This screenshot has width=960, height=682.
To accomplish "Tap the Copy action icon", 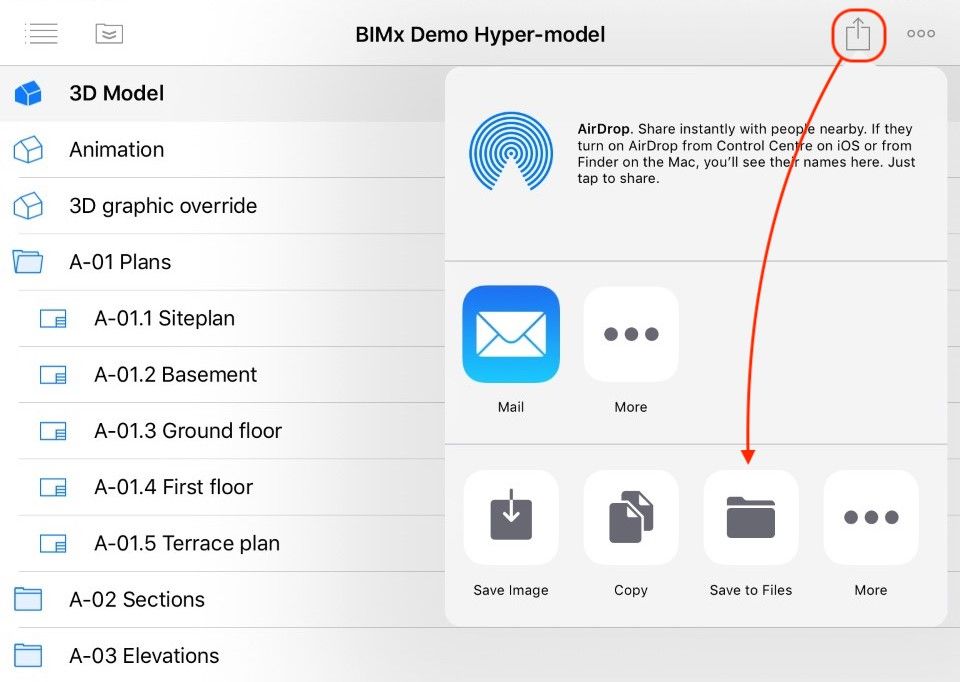I will coord(631,517).
